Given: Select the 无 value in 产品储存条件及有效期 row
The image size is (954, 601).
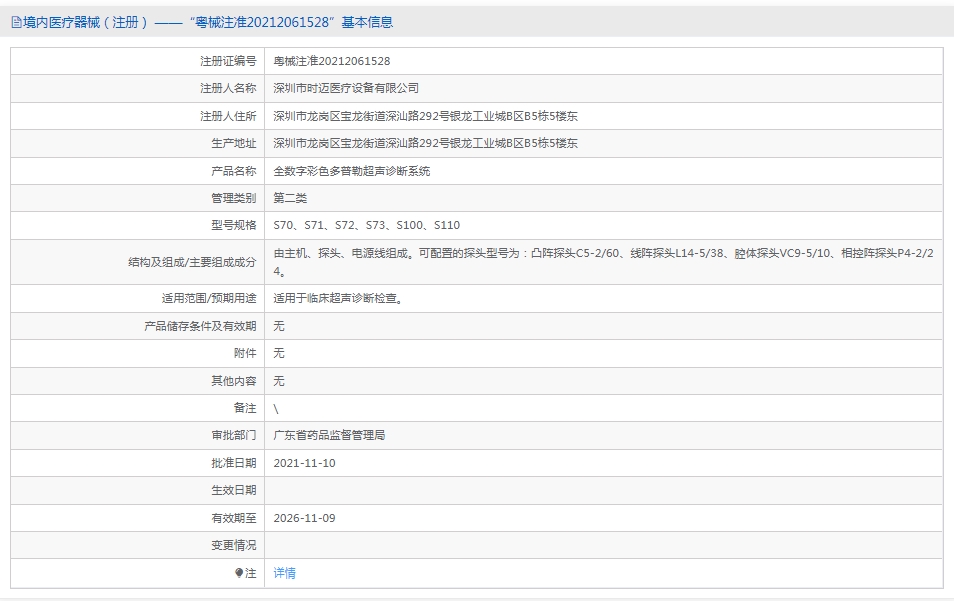Looking at the screenshot, I should pos(279,326).
